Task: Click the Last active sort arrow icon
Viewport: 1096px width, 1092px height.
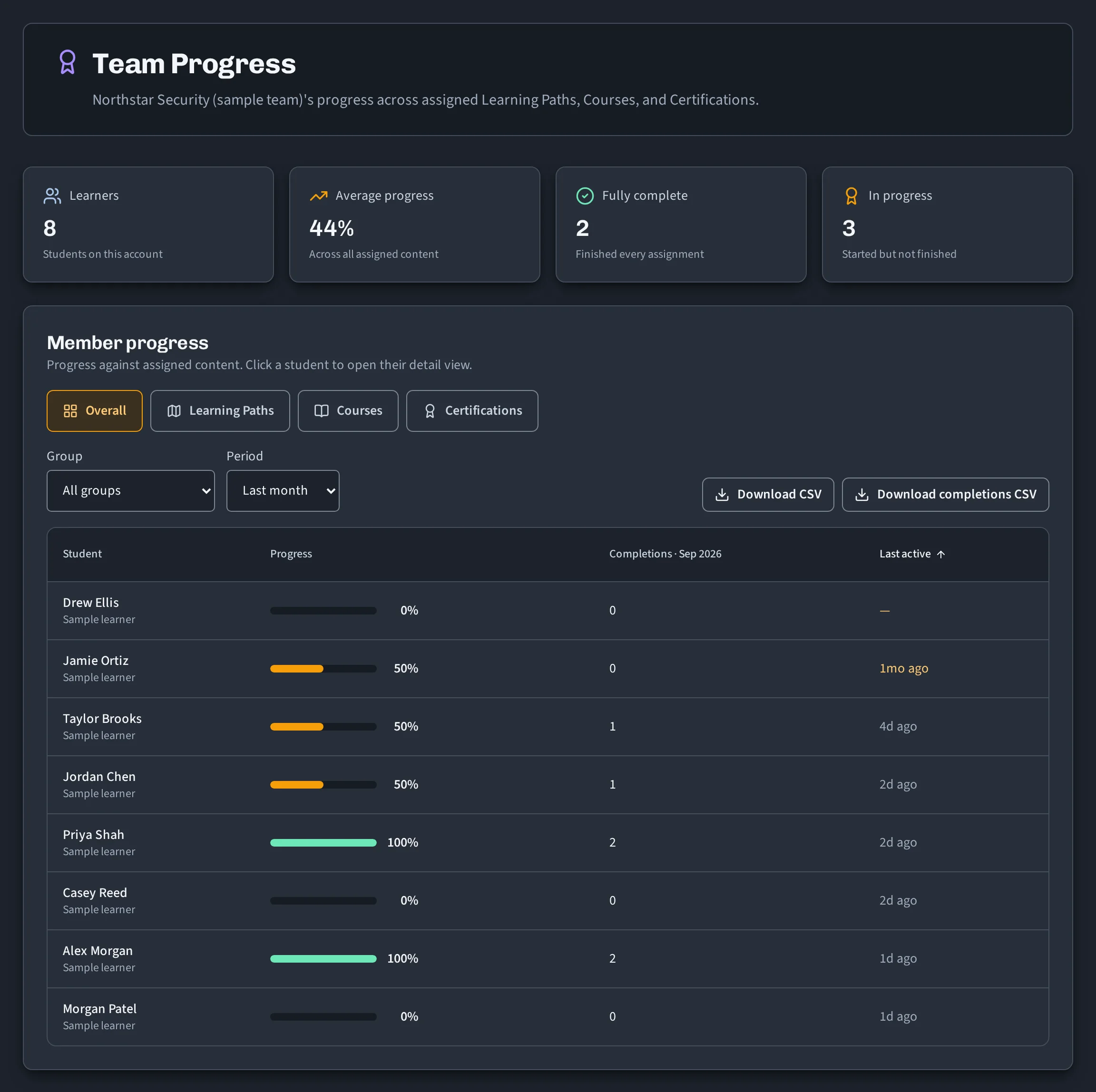Action: [x=940, y=554]
